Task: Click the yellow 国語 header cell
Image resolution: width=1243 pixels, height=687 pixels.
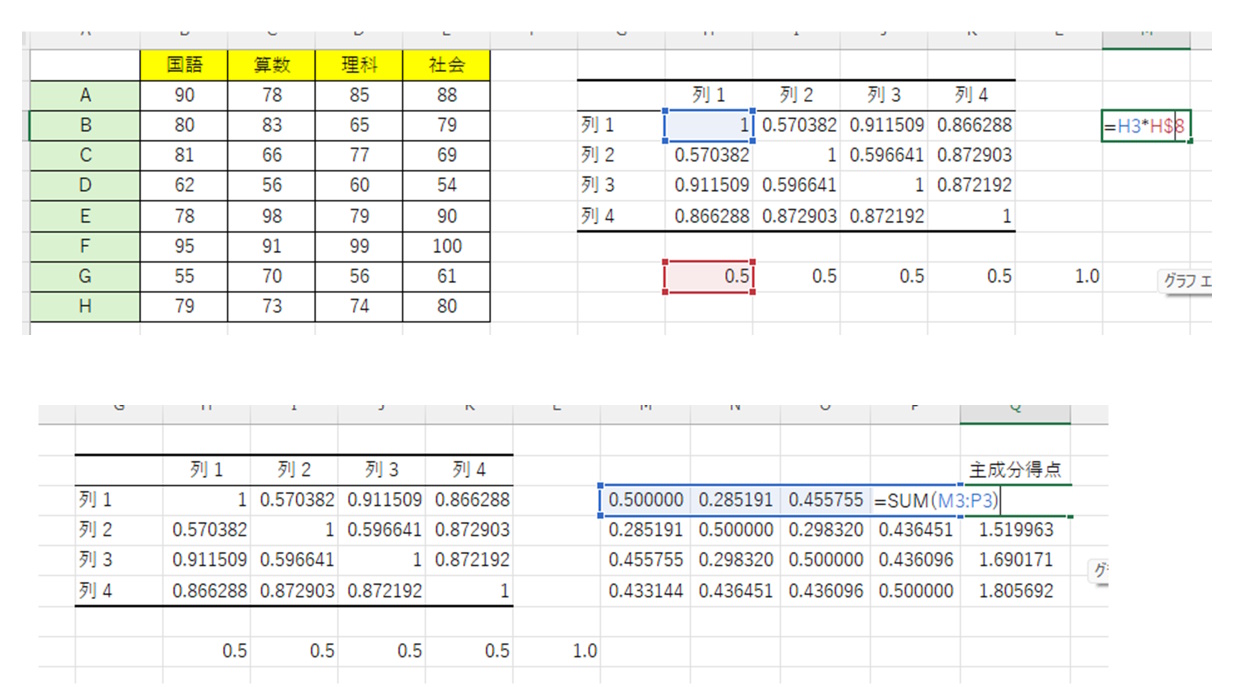Action: tap(184, 66)
